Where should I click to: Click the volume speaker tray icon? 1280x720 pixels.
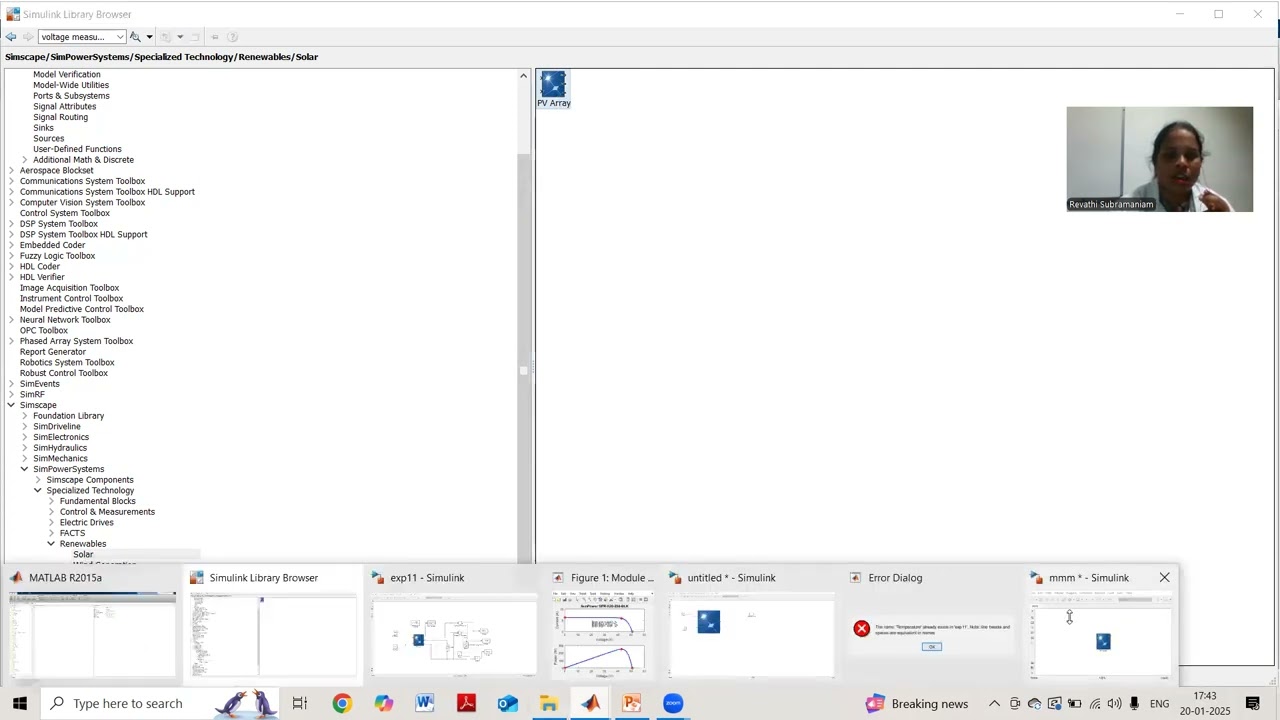(x=1114, y=704)
